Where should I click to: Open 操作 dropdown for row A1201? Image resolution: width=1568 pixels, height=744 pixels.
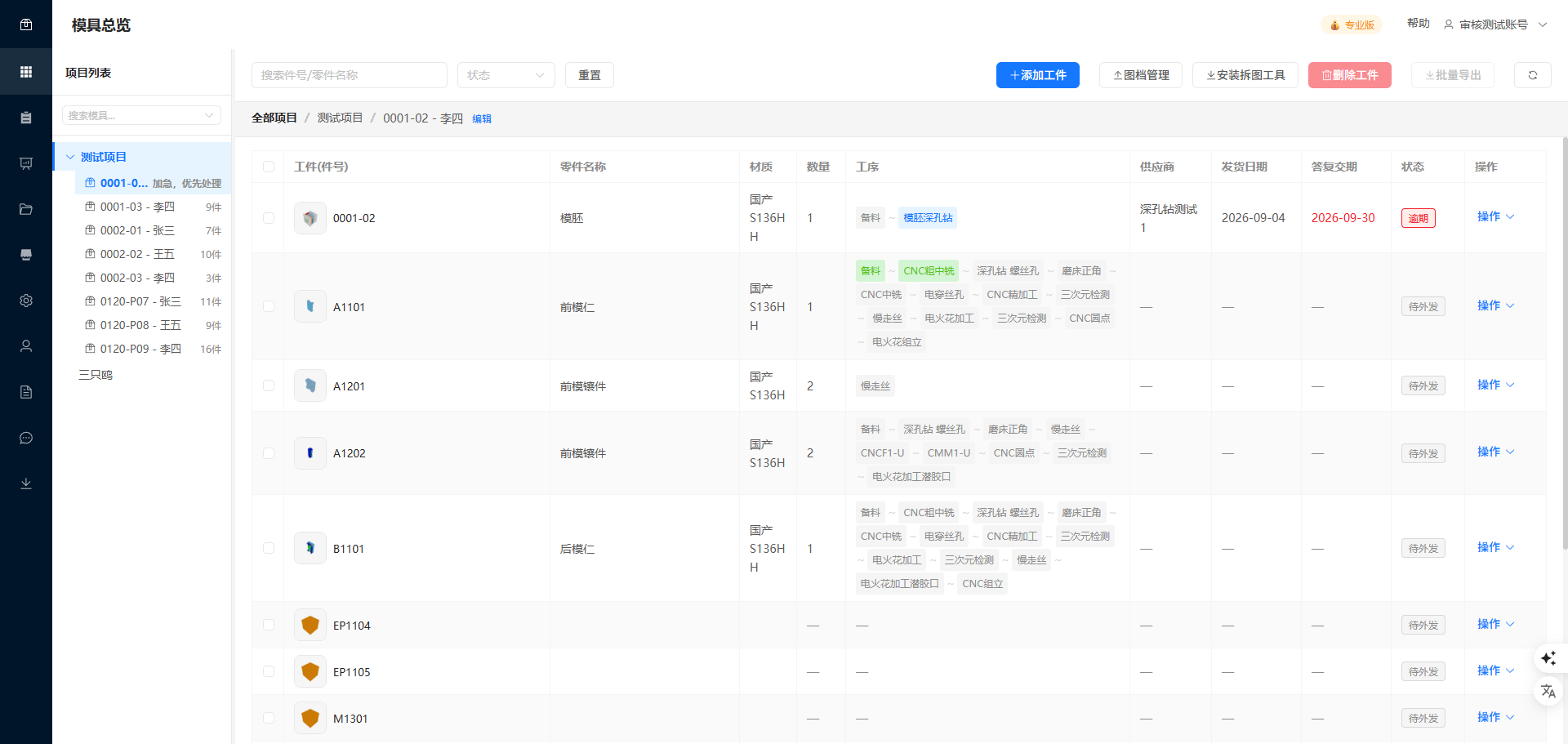(x=1495, y=385)
